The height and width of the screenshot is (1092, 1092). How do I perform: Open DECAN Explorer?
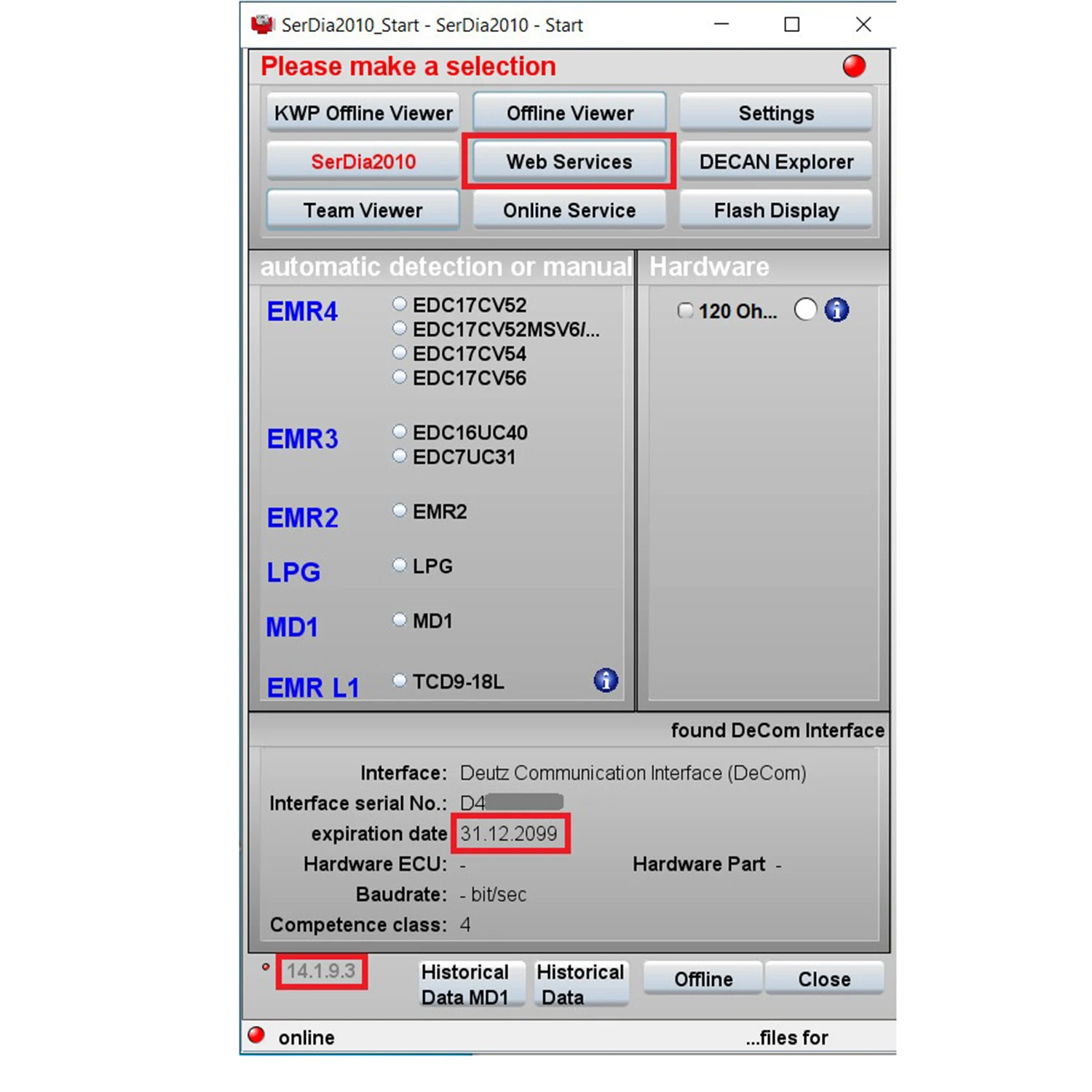click(x=776, y=162)
